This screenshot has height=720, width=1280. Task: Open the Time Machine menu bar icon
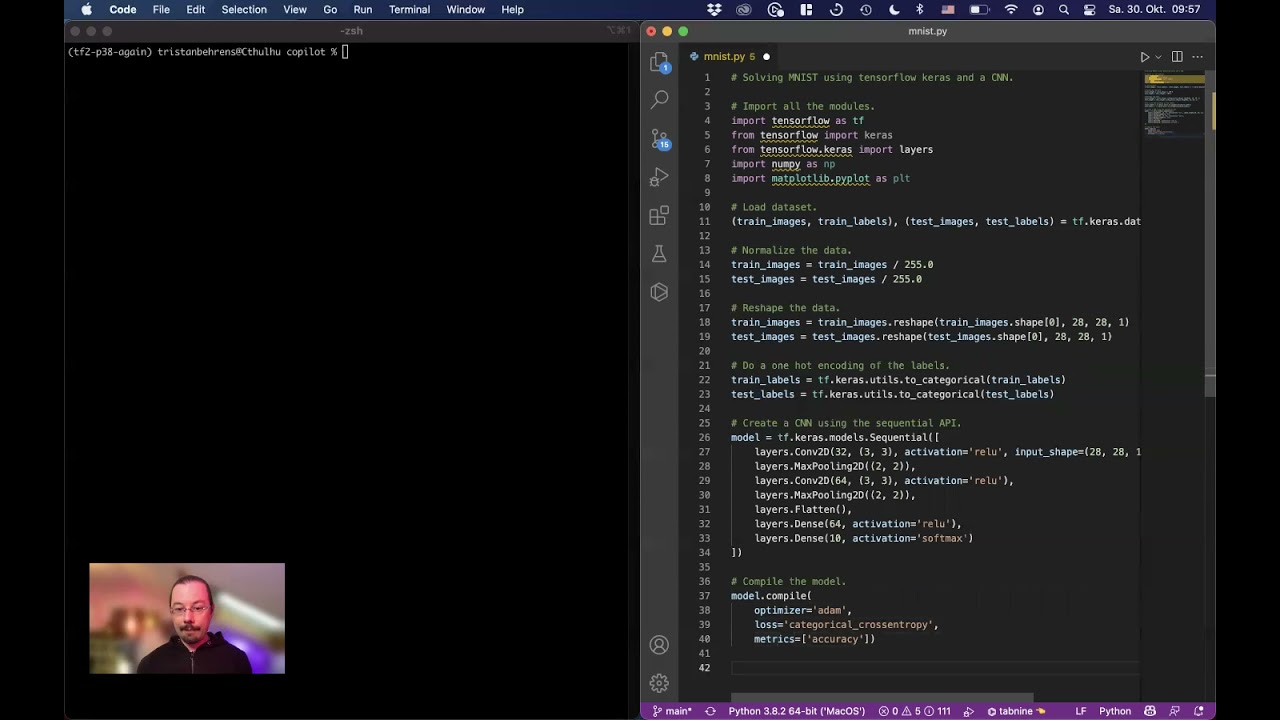[866, 9]
